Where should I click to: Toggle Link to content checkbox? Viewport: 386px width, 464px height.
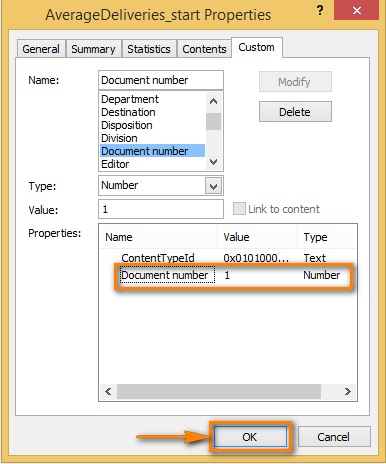(x=239, y=209)
